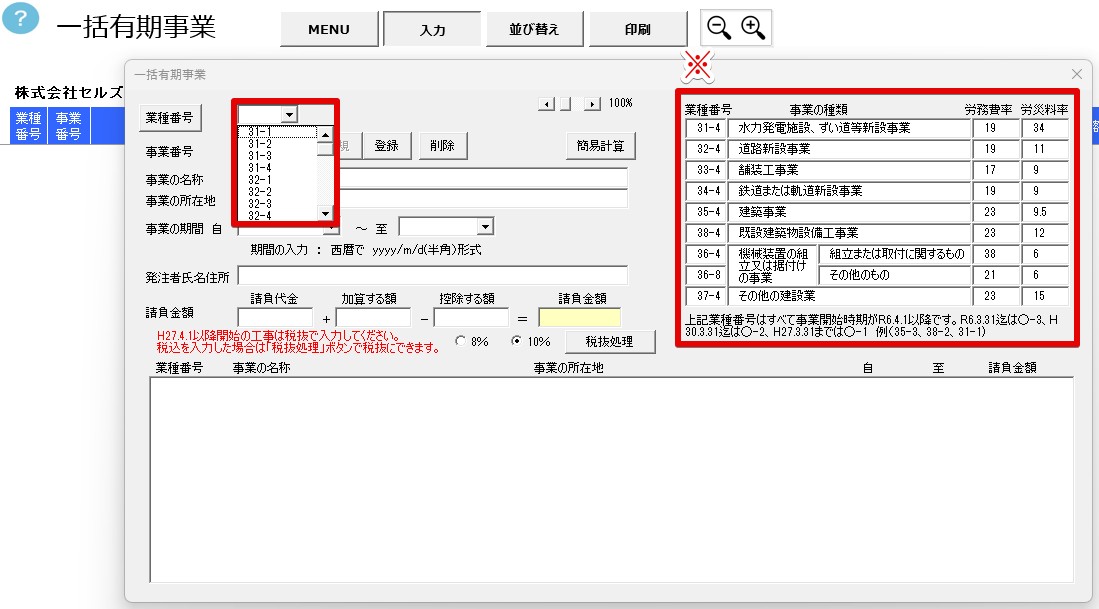
Task: Click the 鉄道または軌道新設事業 cell
Action: point(850,191)
